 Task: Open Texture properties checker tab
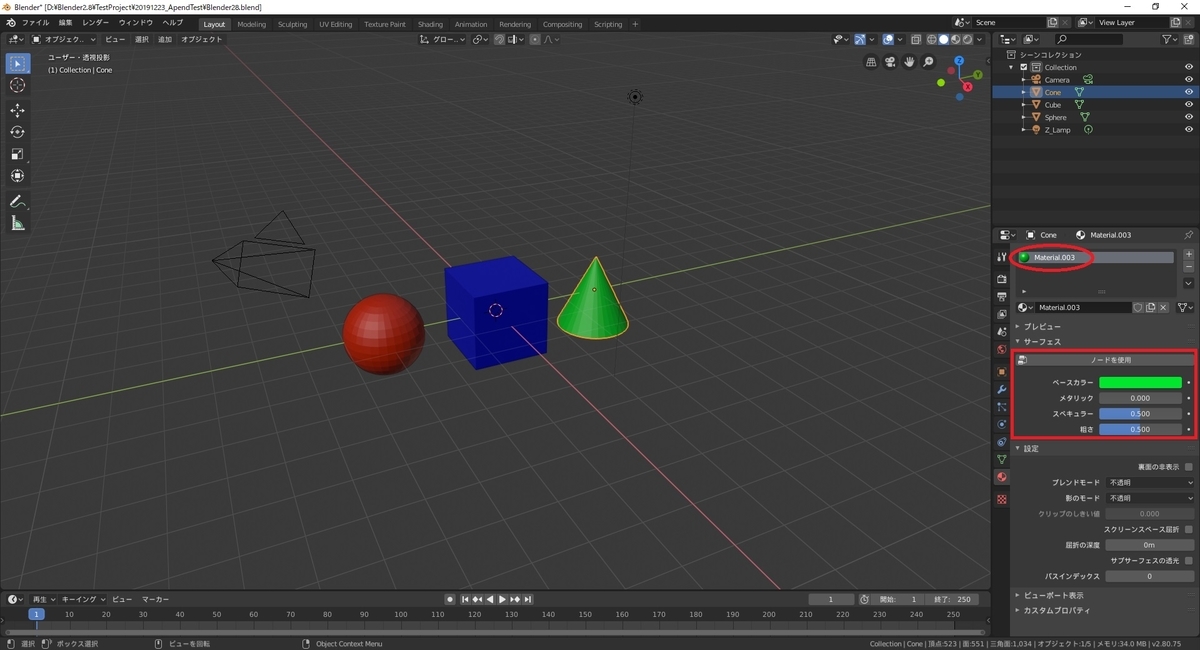(x=1002, y=499)
